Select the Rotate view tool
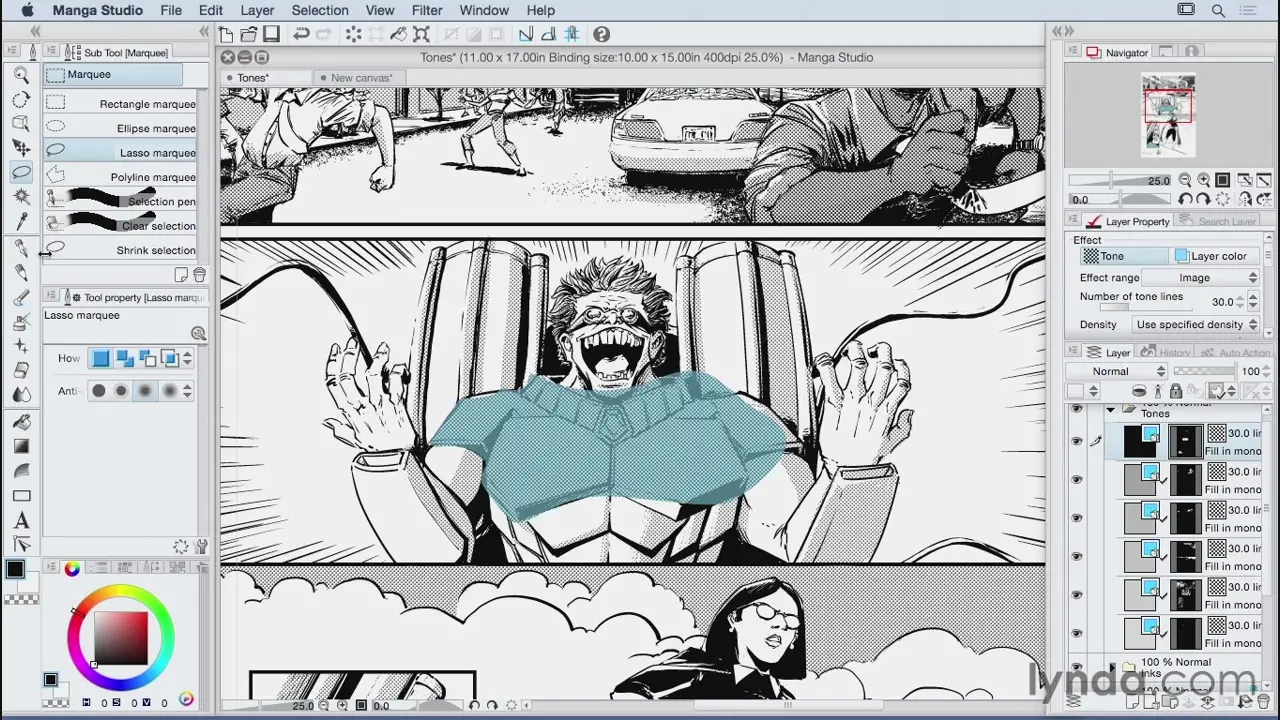Screen dimensions: 1280x720 (21, 99)
